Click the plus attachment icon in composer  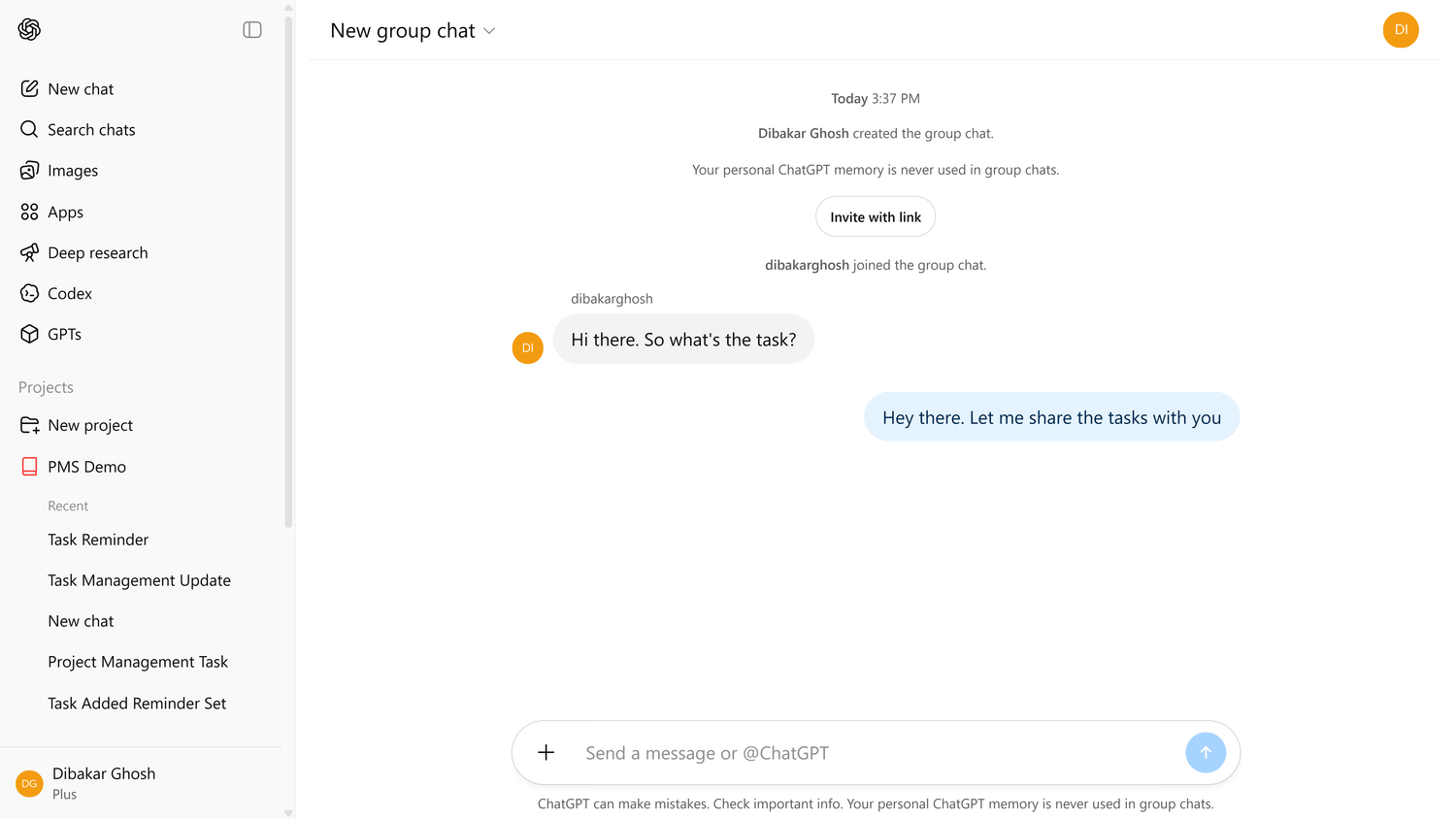(x=546, y=753)
